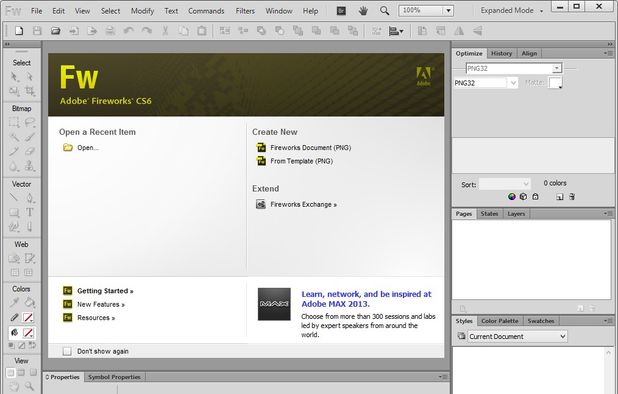This screenshot has width=618, height=394.
Task: Click the color wheel icon in Optimize panel
Action: 512,196
